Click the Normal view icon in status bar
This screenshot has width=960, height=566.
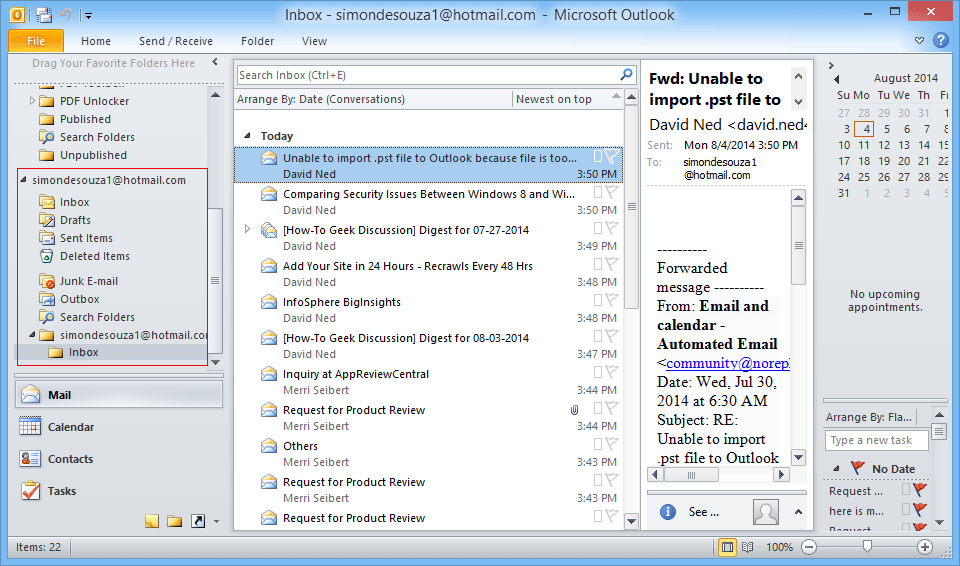[x=727, y=547]
